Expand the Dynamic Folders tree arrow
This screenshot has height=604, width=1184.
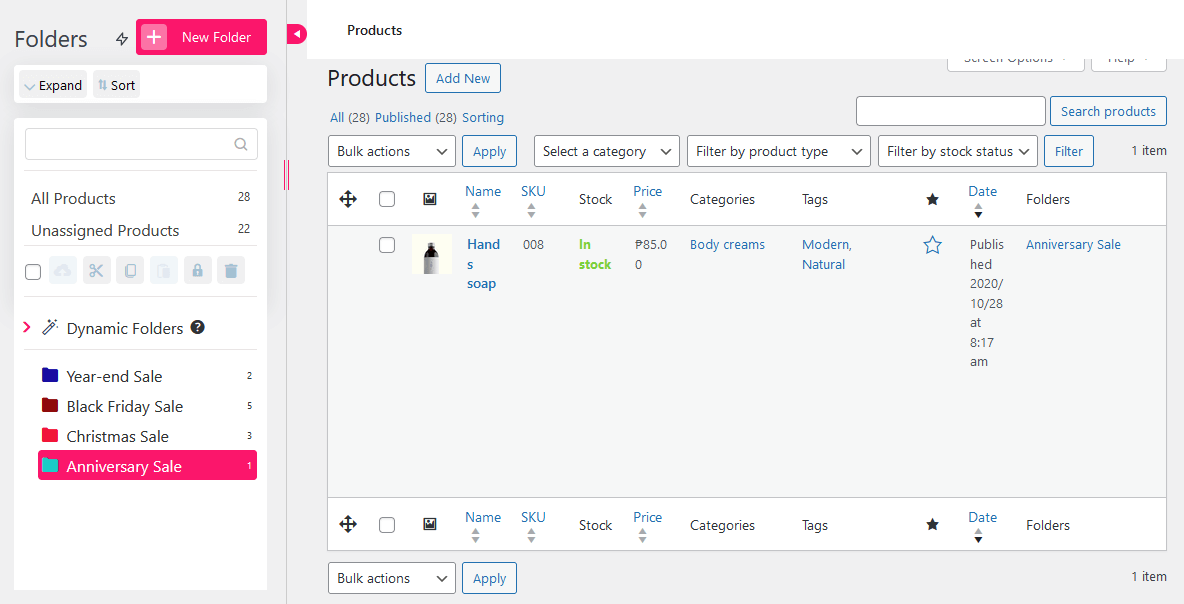click(26, 327)
